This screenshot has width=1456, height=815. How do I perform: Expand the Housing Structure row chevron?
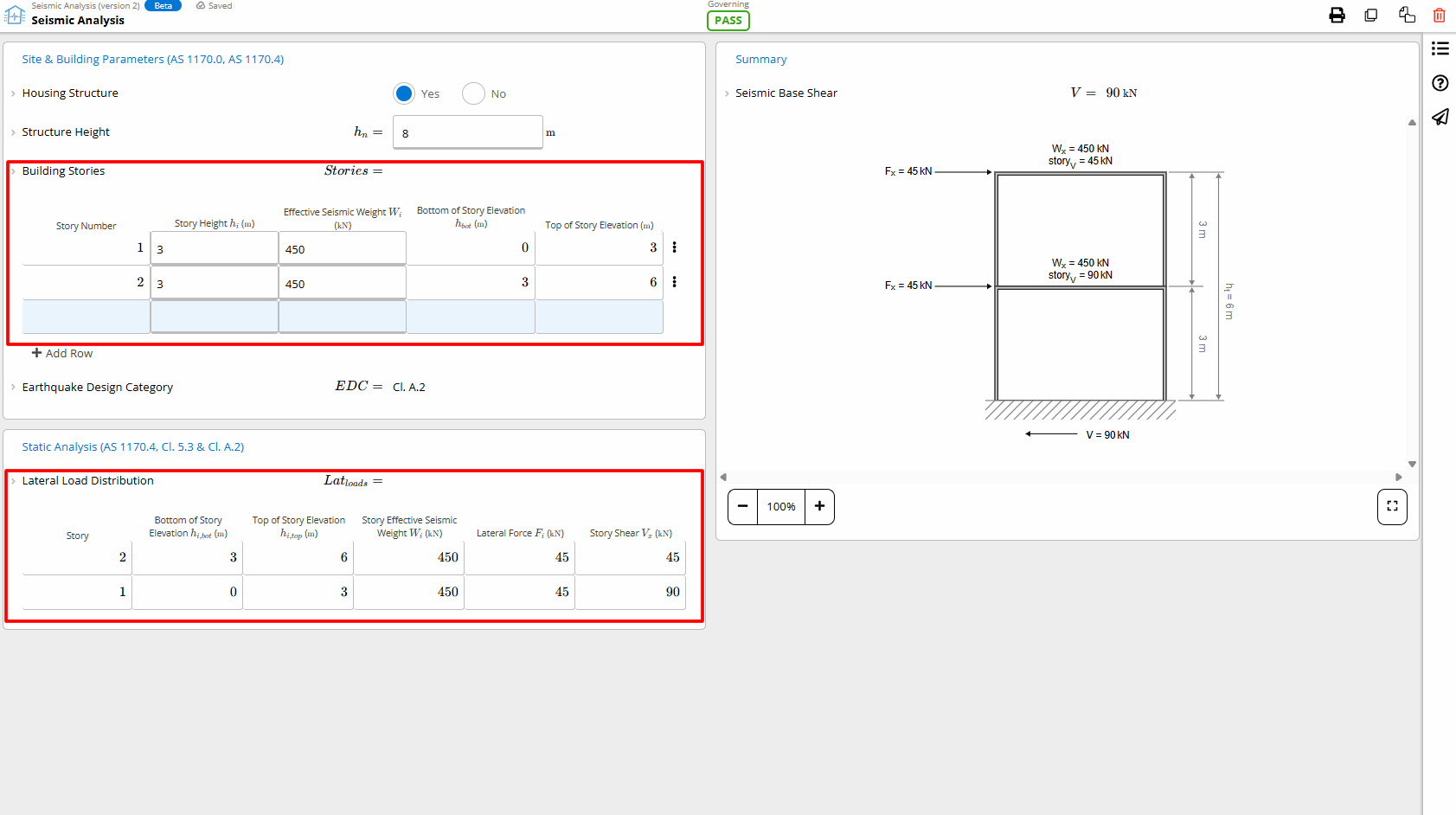(x=13, y=93)
